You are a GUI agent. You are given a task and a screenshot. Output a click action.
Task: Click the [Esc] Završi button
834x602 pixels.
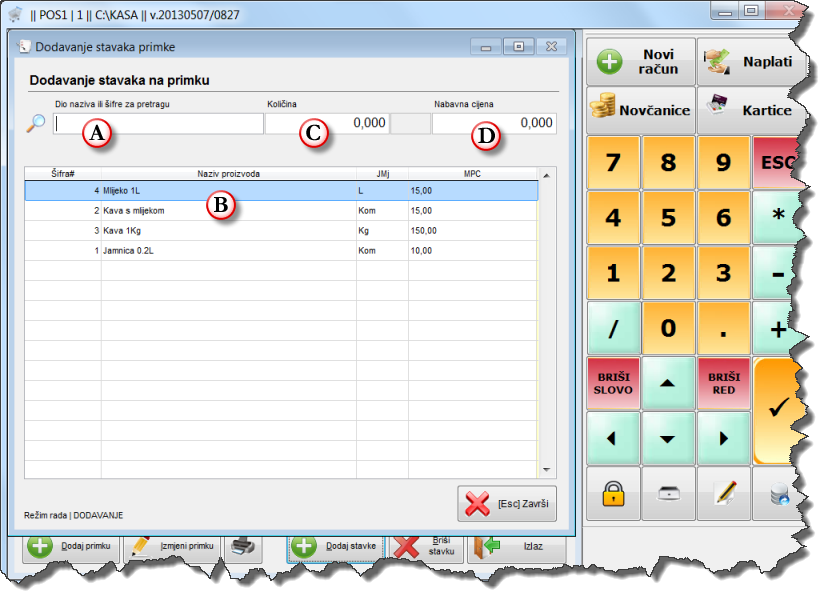pyautogui.click(x=507, y=504)
